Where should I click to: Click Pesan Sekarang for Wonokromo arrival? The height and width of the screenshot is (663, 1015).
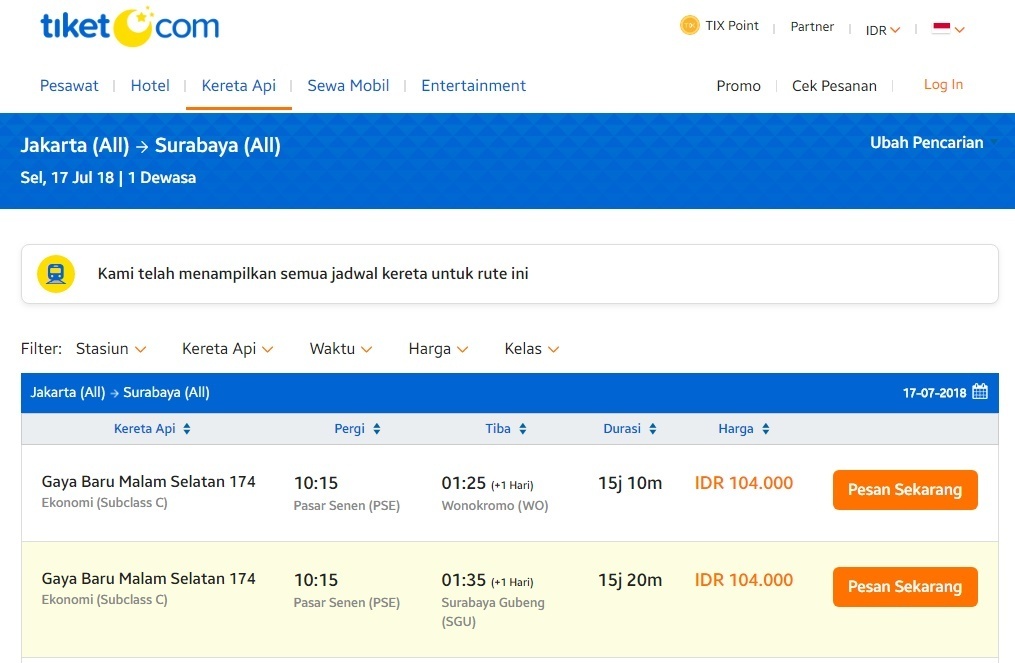click(905, 490)
